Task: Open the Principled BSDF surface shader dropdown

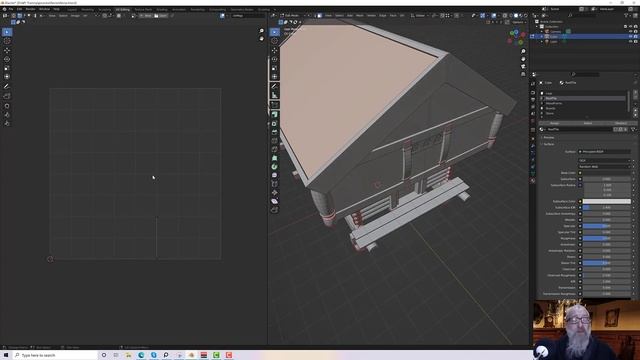Action: pyautogui.click(x=604, y=151)
